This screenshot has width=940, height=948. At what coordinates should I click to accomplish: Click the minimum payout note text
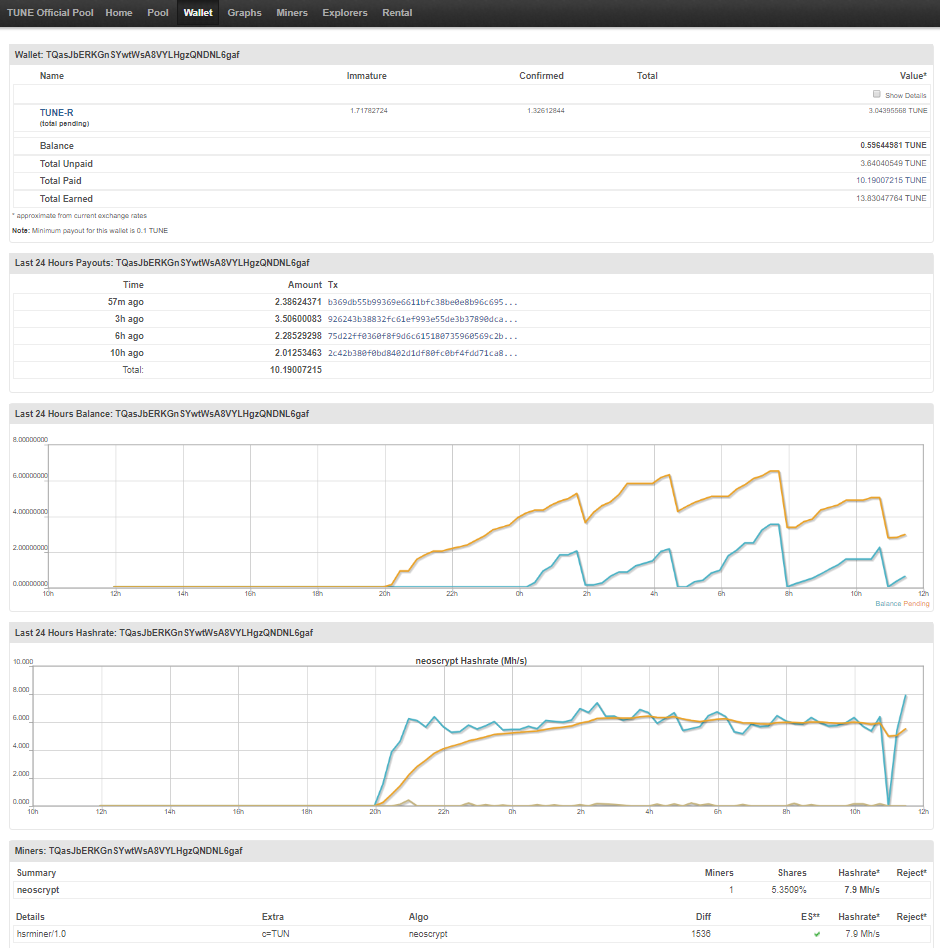point(90,230)
